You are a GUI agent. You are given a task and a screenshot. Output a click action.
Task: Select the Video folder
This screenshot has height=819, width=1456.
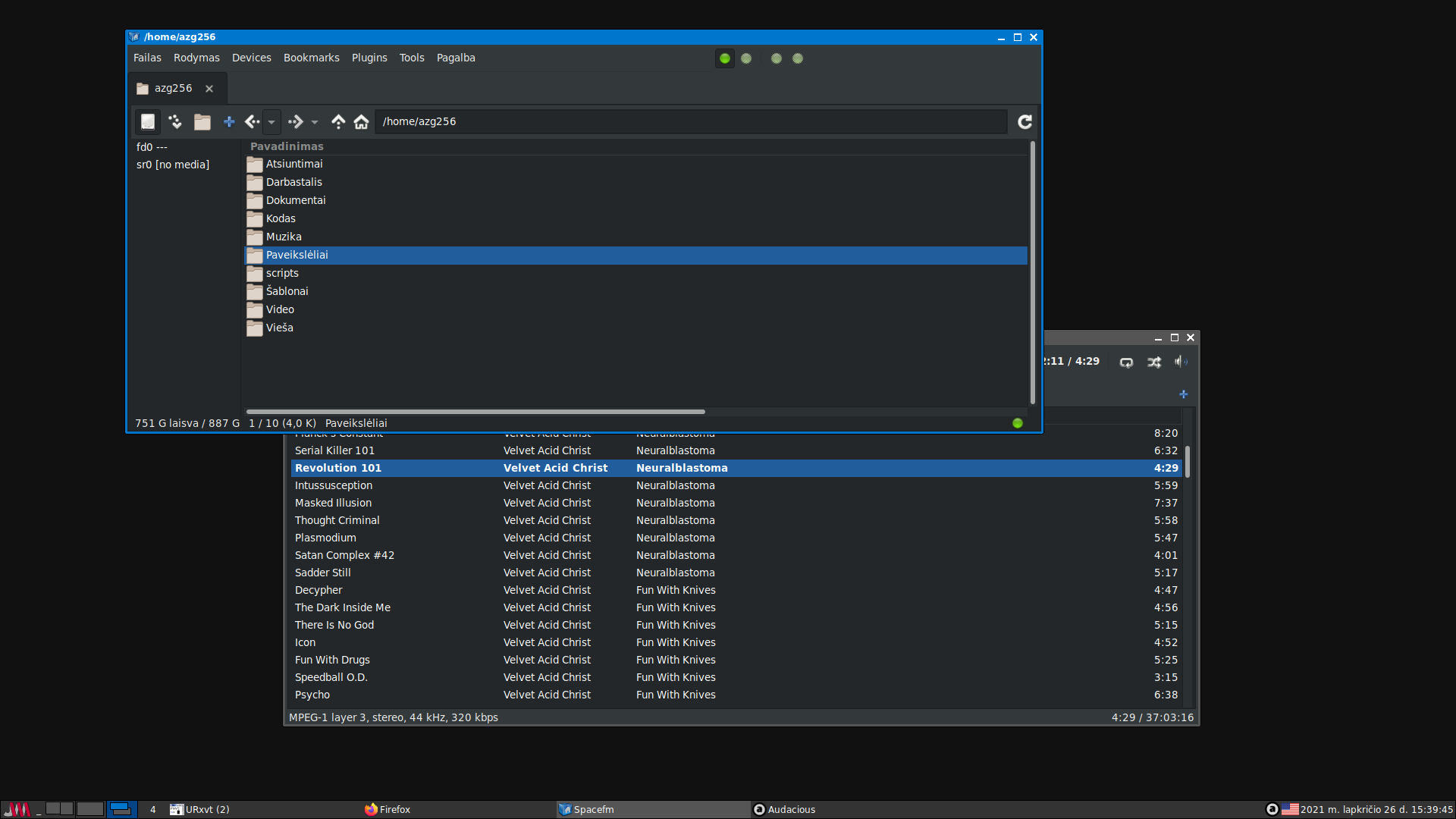pos(635,309)
